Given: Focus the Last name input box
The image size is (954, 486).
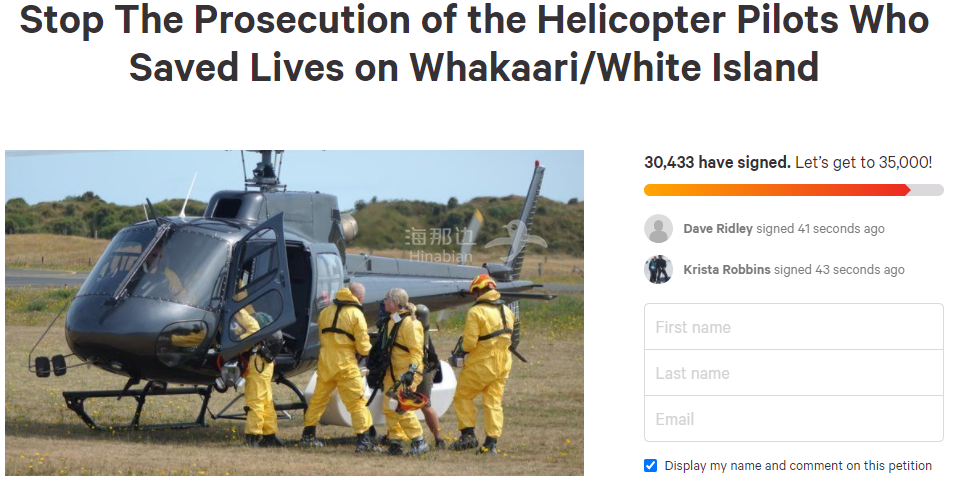Looking at the screenshot, I should tap(793, 373).
